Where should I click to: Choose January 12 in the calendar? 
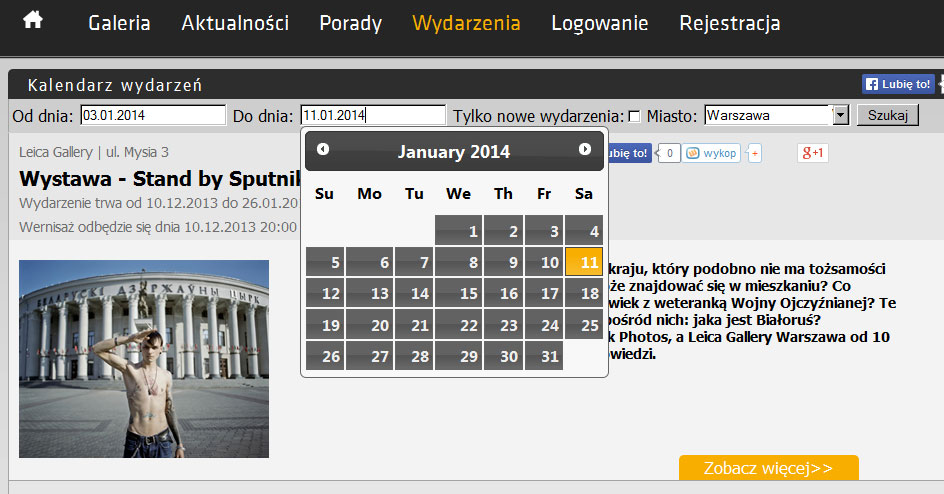(x=325, y=293)
